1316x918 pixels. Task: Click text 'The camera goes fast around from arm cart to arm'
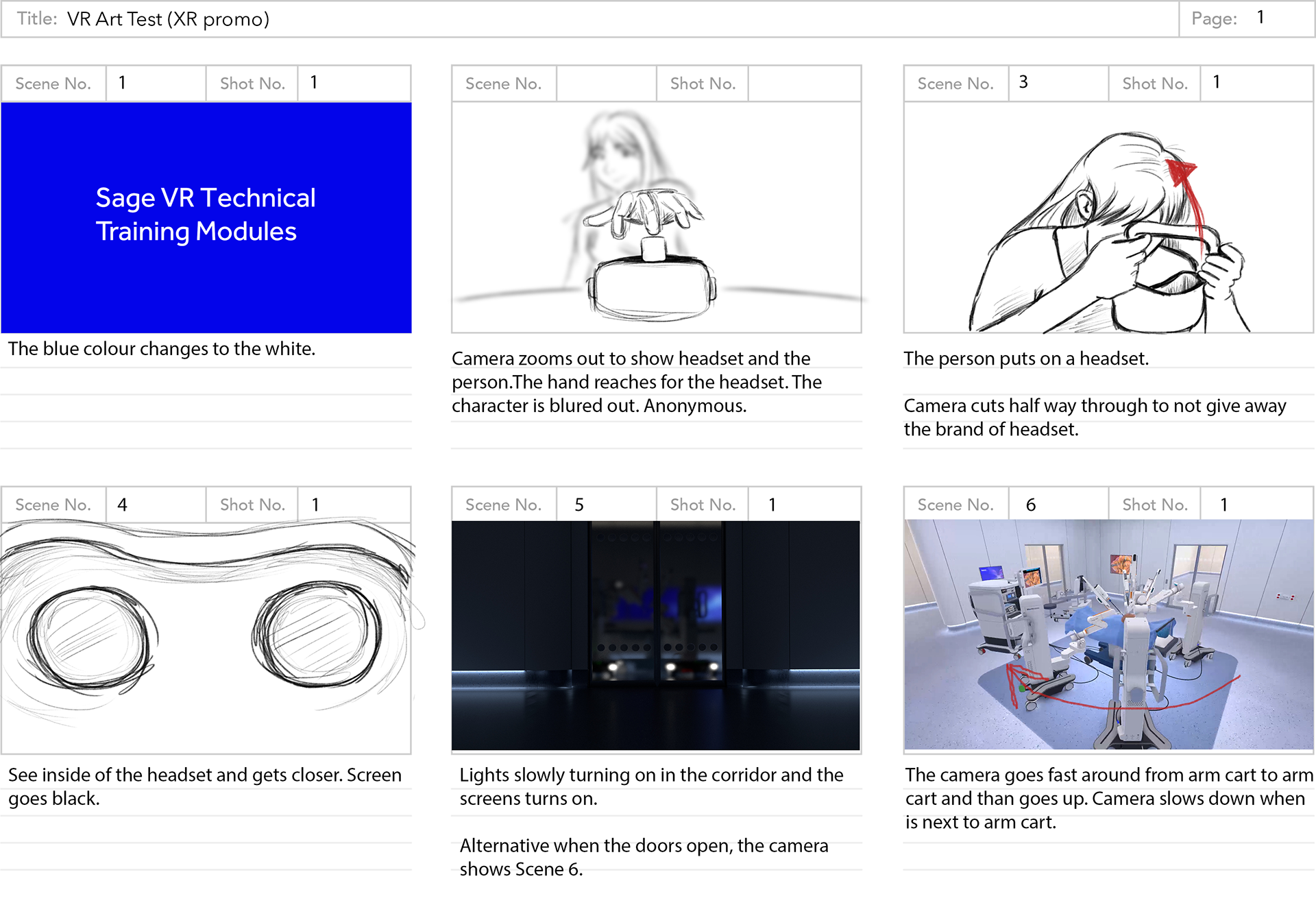(1109, 775)
